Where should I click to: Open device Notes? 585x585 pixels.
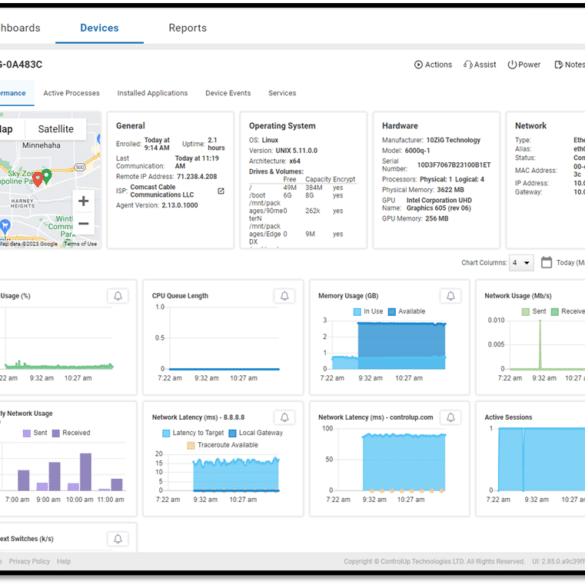569,65
